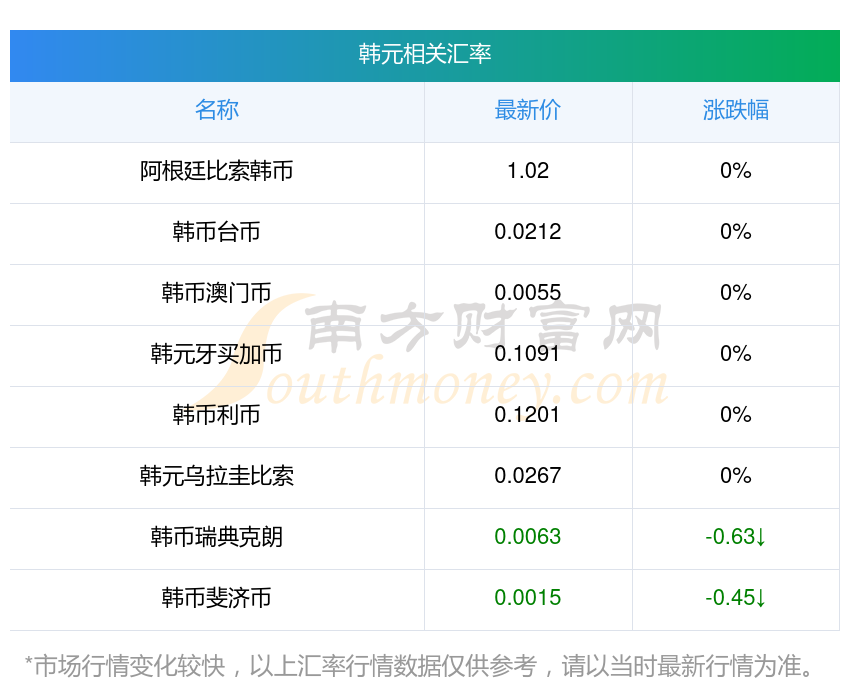Open the 韩元乌拉圭比索 currency pair
Screen dimensions: 850x697
[x=217, y=476]
